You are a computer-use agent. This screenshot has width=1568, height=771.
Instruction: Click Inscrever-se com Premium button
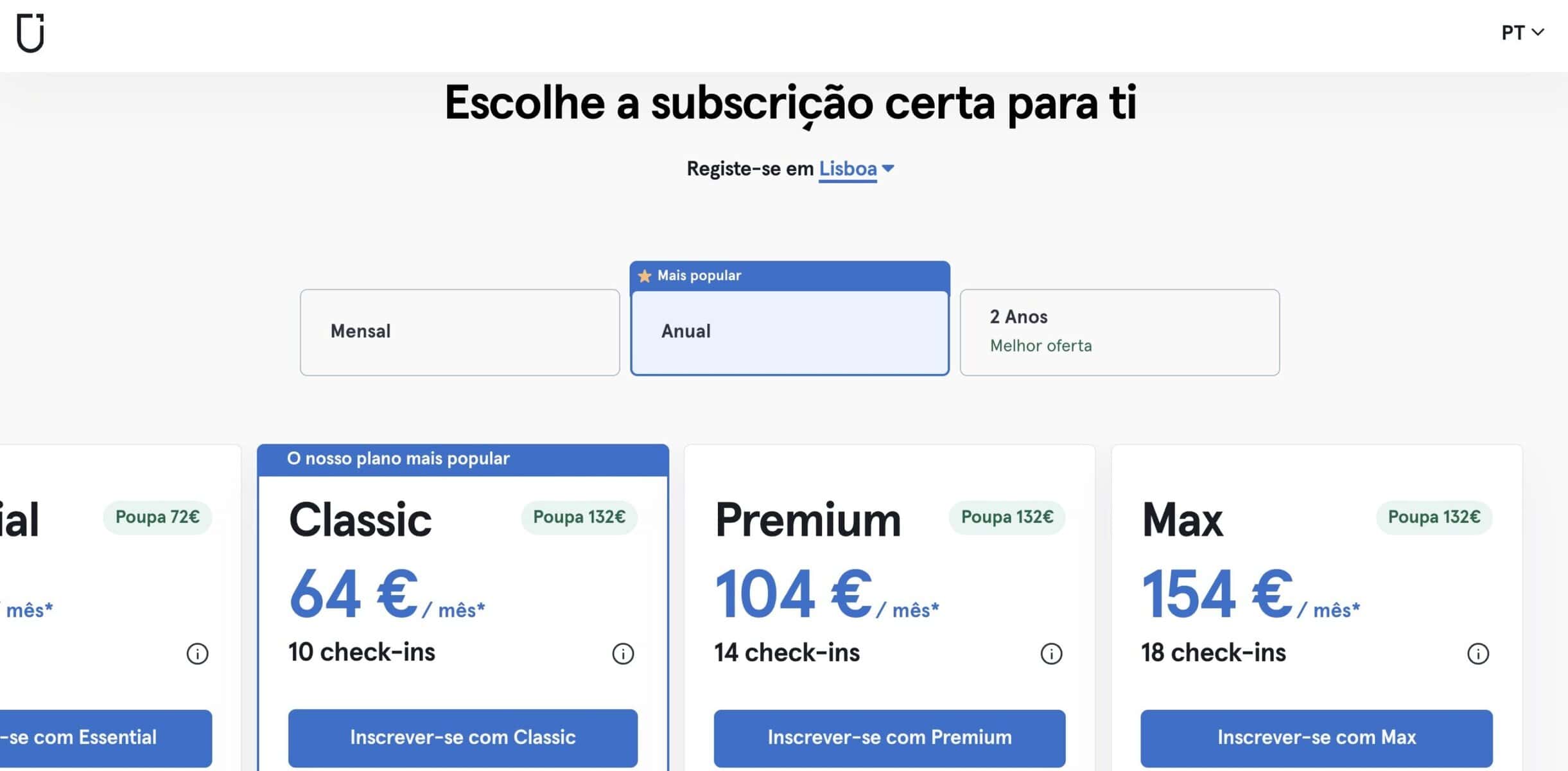pos(889,737)
